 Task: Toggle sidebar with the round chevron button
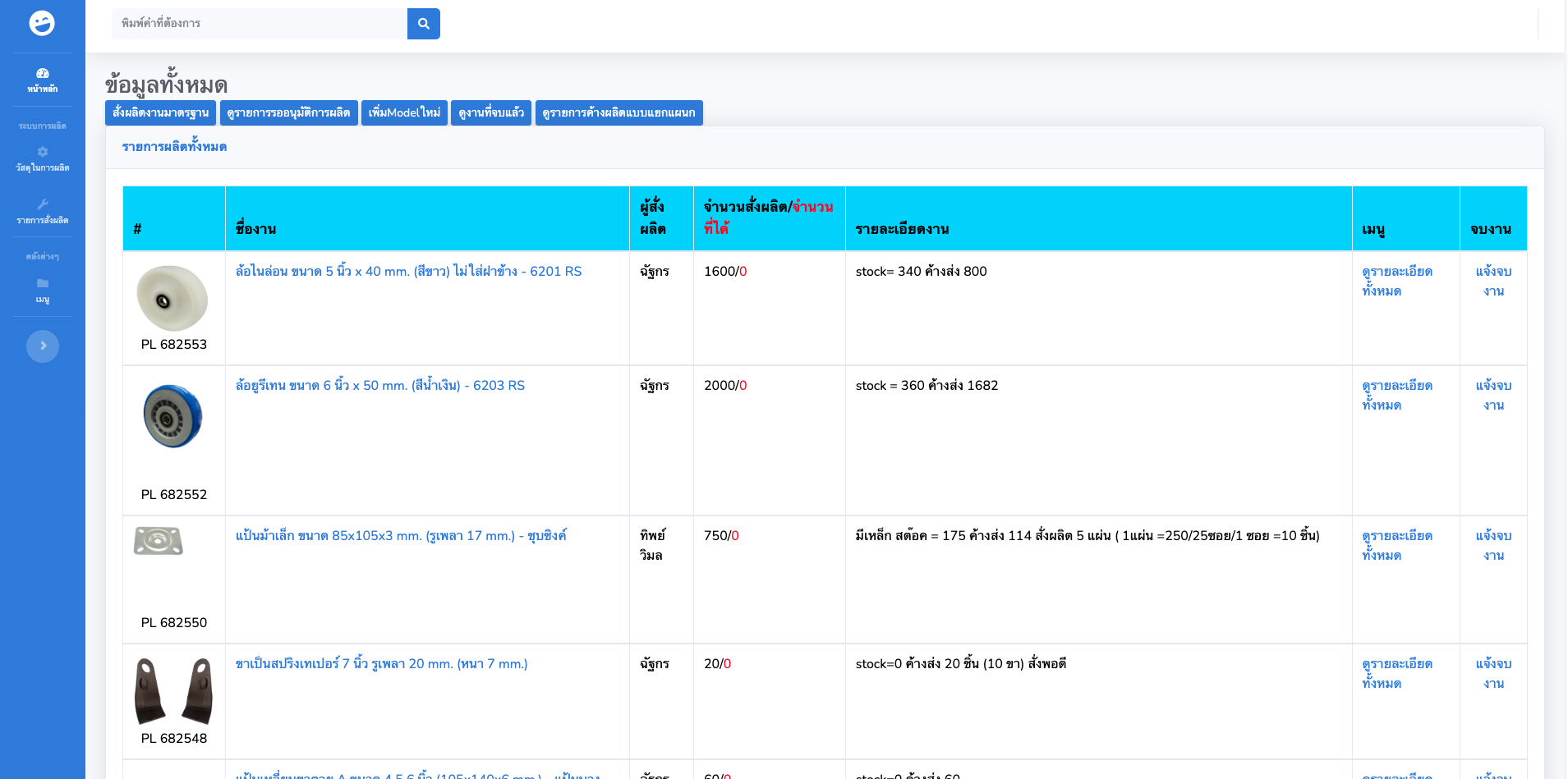click(x=43, y=346)
